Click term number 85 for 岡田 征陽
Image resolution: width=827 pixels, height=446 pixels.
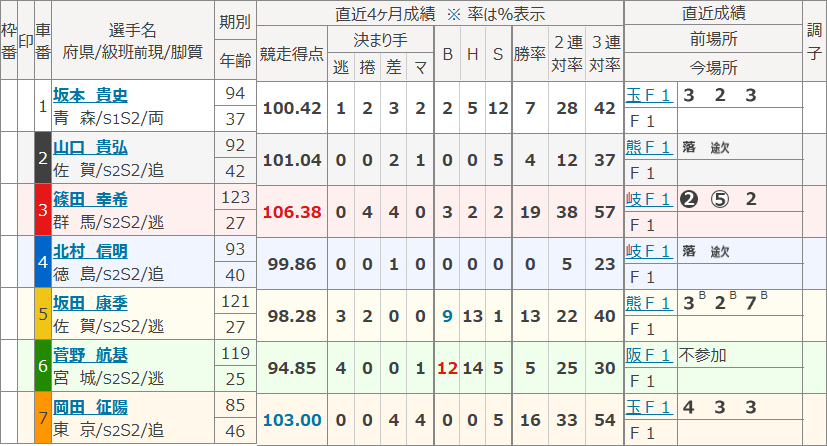(235, 405)
